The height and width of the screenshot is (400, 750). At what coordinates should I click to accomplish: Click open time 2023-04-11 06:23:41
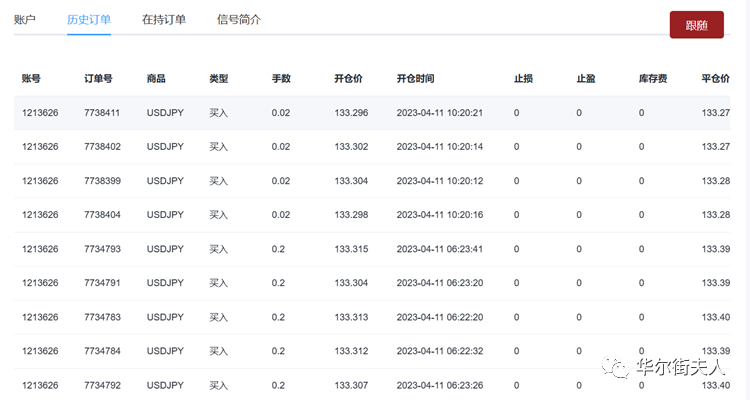440,249
